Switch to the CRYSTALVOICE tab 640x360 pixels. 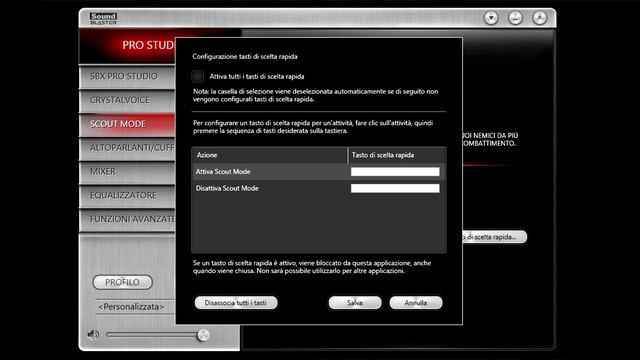(x=127, y=100)
